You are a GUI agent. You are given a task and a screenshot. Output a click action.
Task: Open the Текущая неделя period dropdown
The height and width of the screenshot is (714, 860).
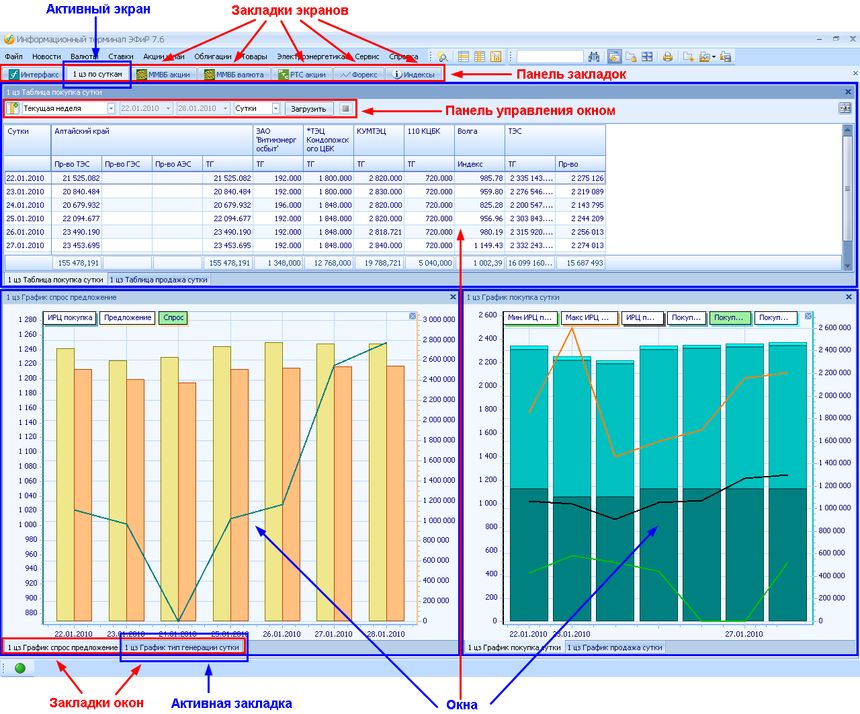coord(110,108)
